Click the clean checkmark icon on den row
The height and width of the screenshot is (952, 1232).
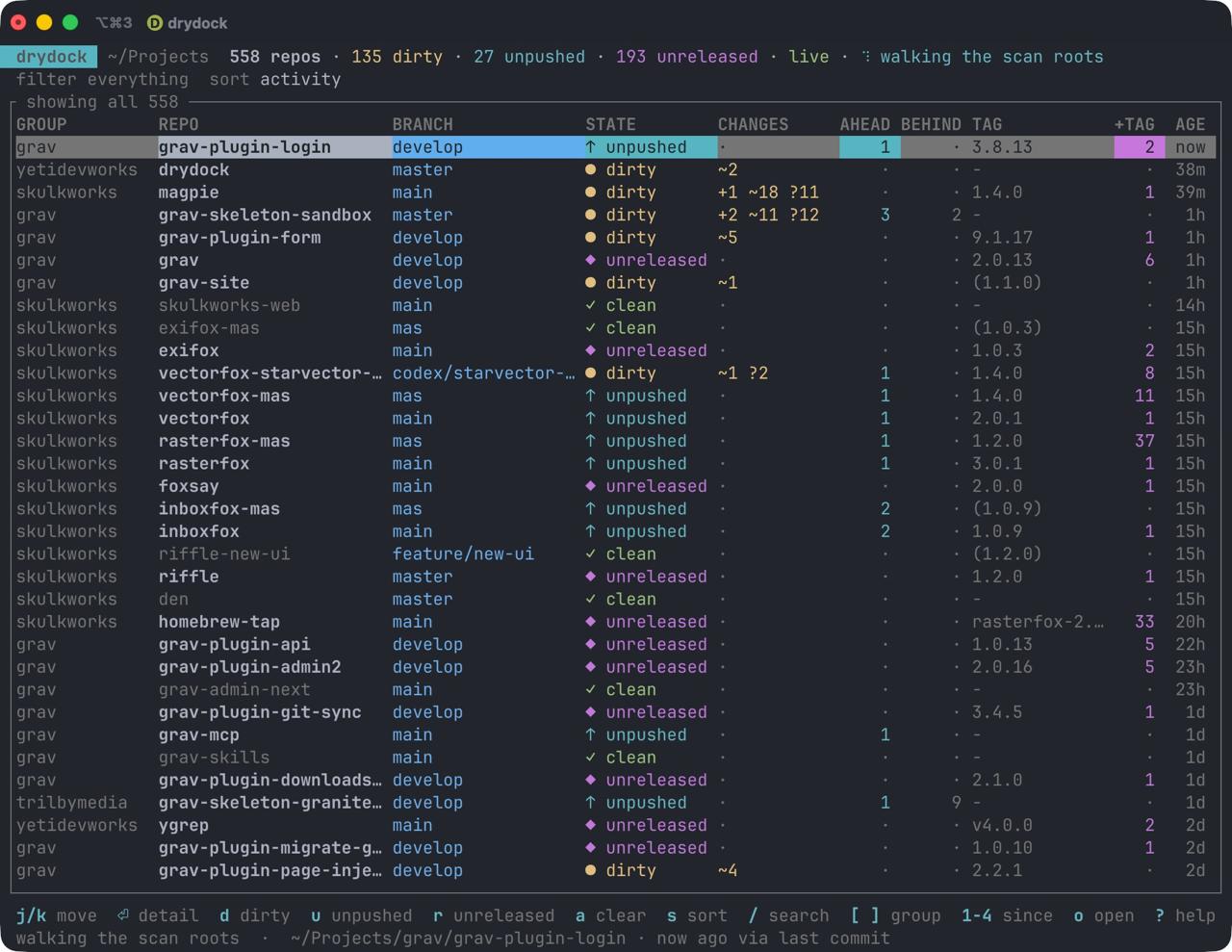(x=591, y=600)
